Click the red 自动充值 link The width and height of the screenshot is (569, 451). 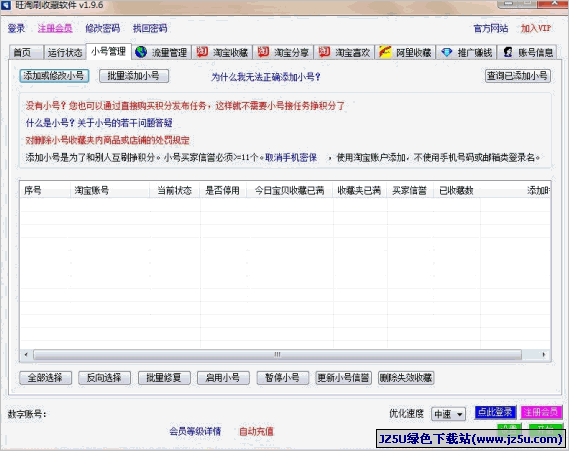click(256, 431)
